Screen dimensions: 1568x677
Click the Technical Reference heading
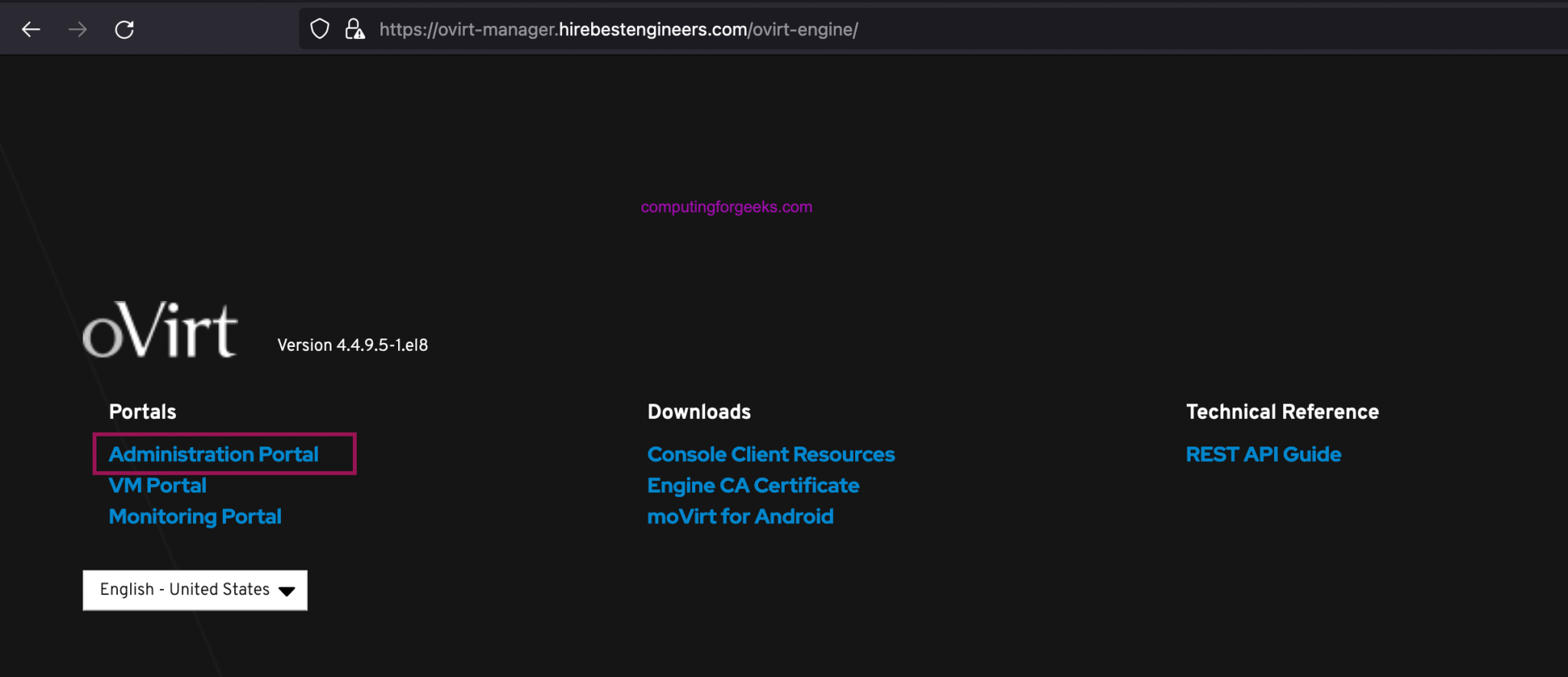1282,412
